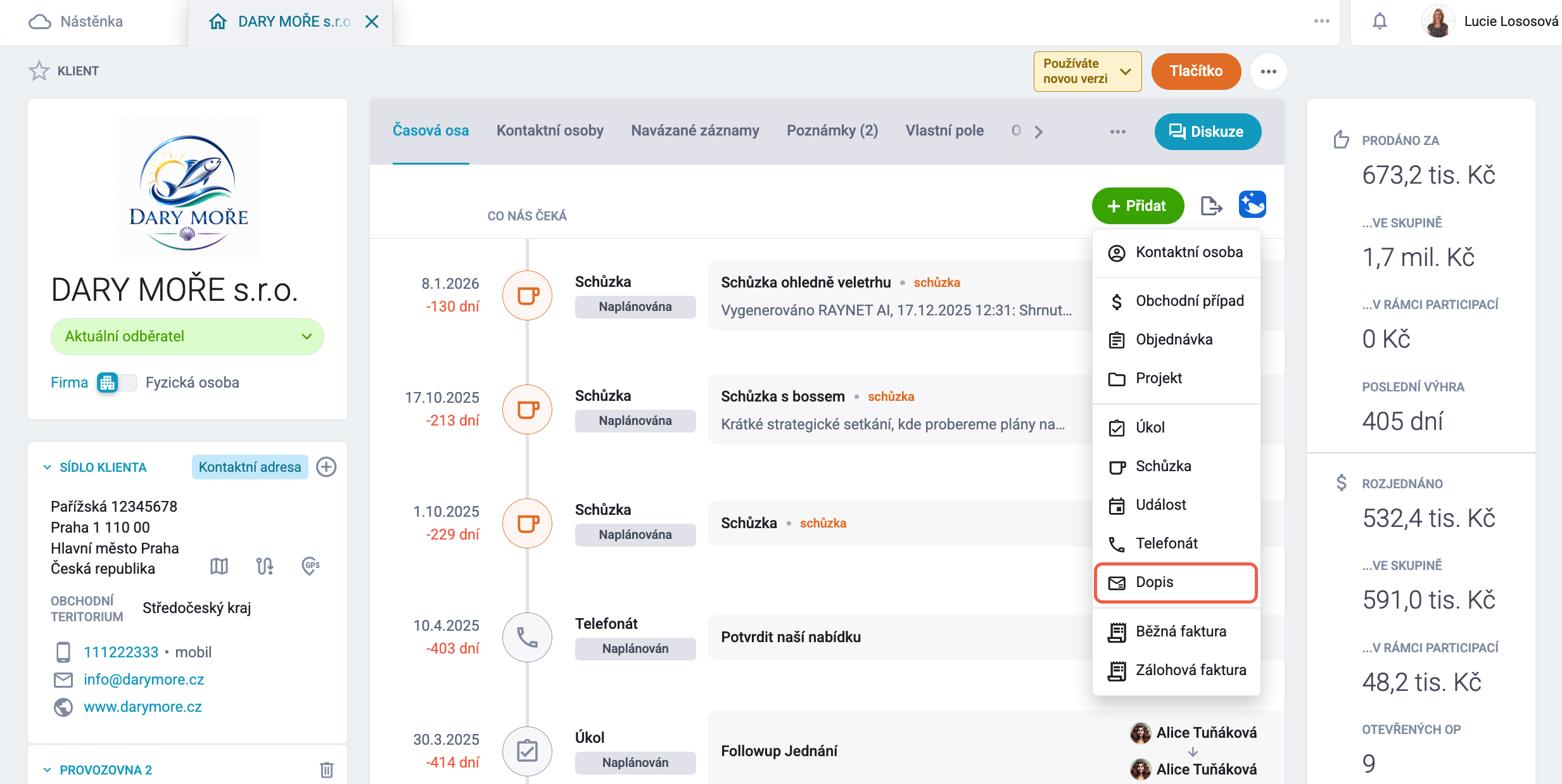Image resolution: width=1562 pixels, height=784 pixels.
Task: Delete Provozovna 2 with trash icon
Action: 327,770
